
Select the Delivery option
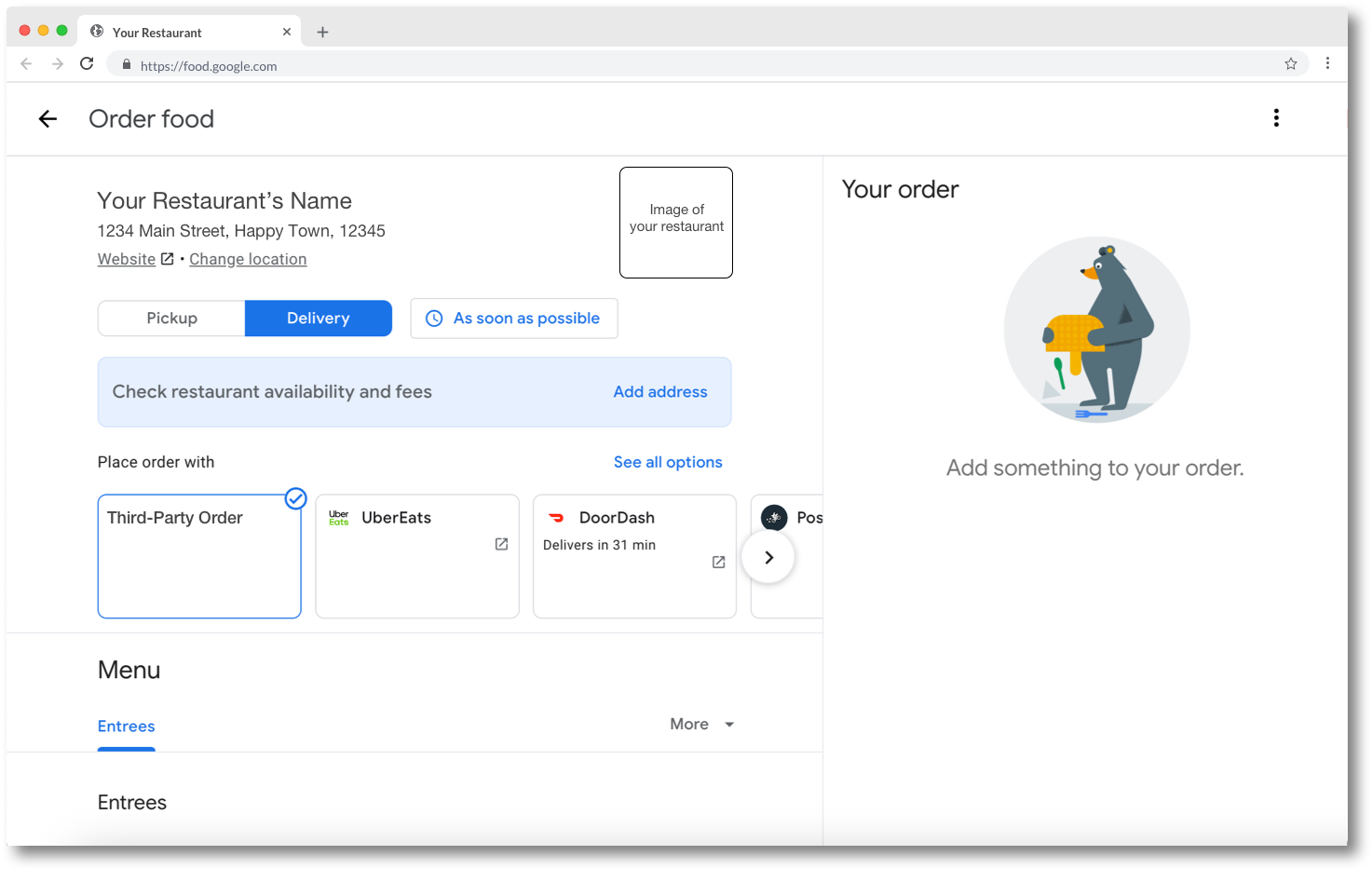point(318,319)
